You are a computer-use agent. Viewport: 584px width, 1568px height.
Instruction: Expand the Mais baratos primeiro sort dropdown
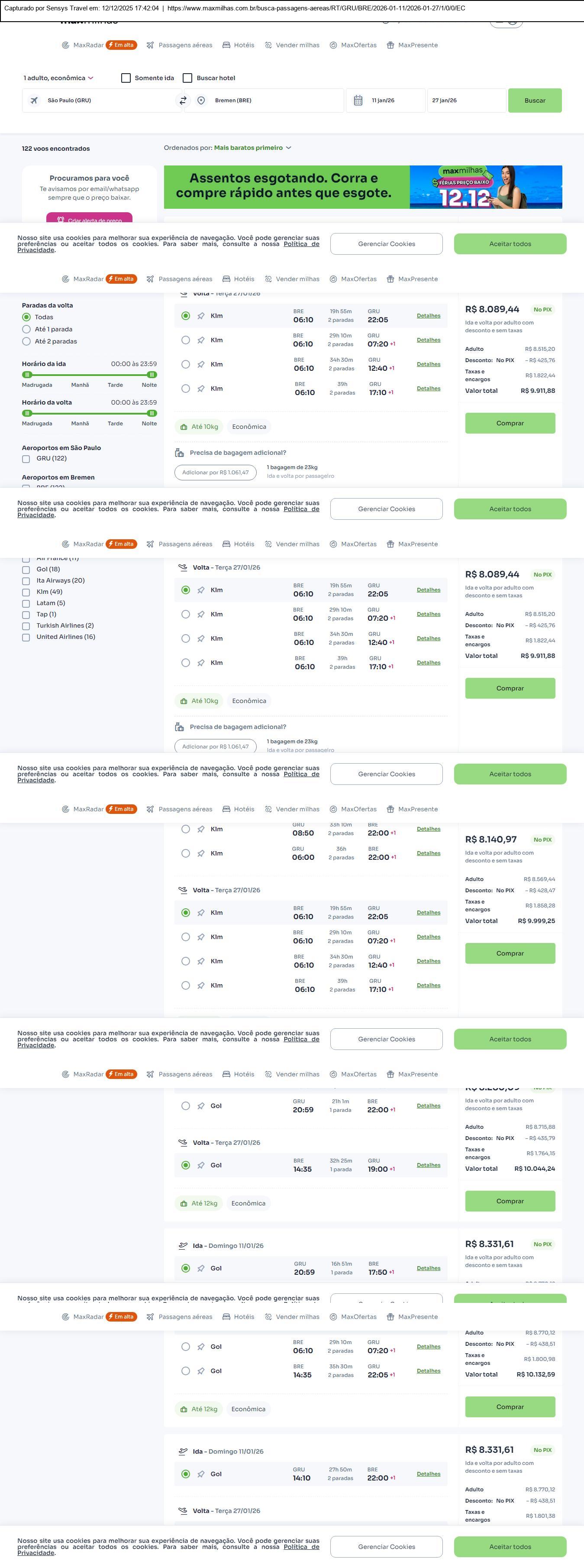click(x=252, y=148)
